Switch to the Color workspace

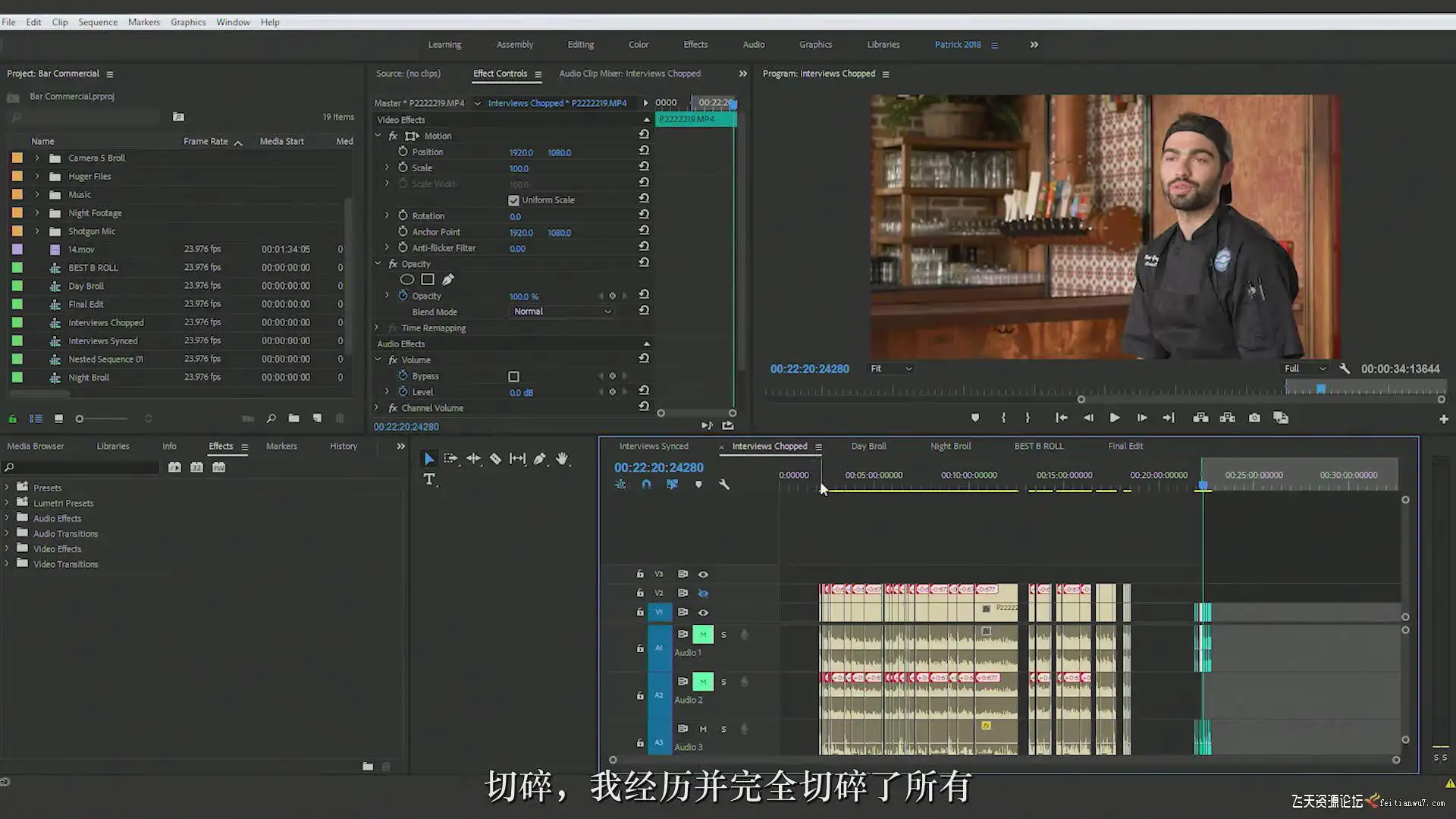pos(638,45)
